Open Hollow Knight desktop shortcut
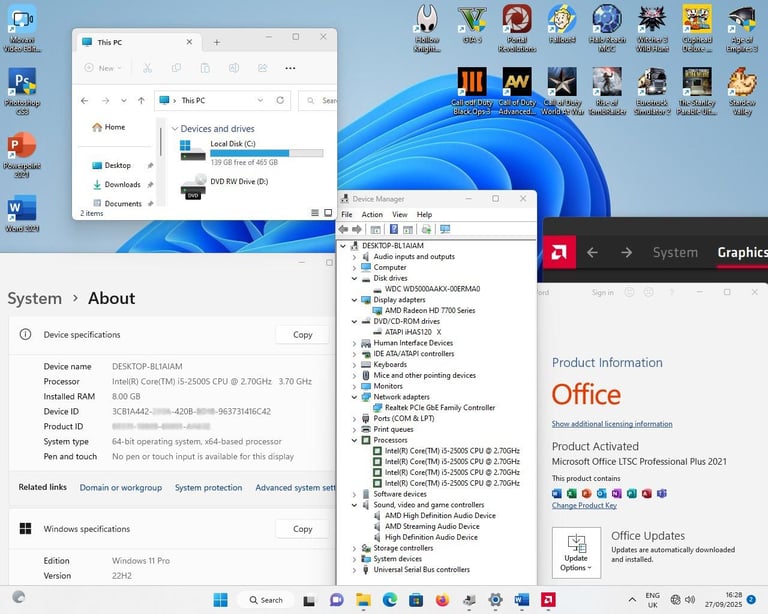768x614 pixels. point(427,28)
